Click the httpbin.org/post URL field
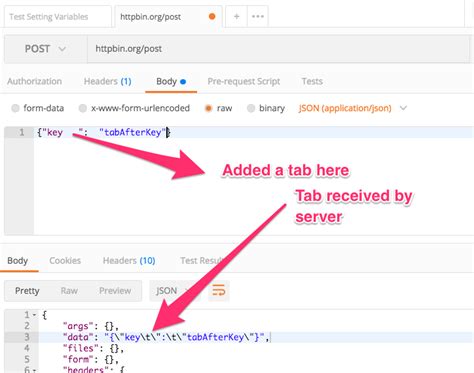 tap(278, 49)
